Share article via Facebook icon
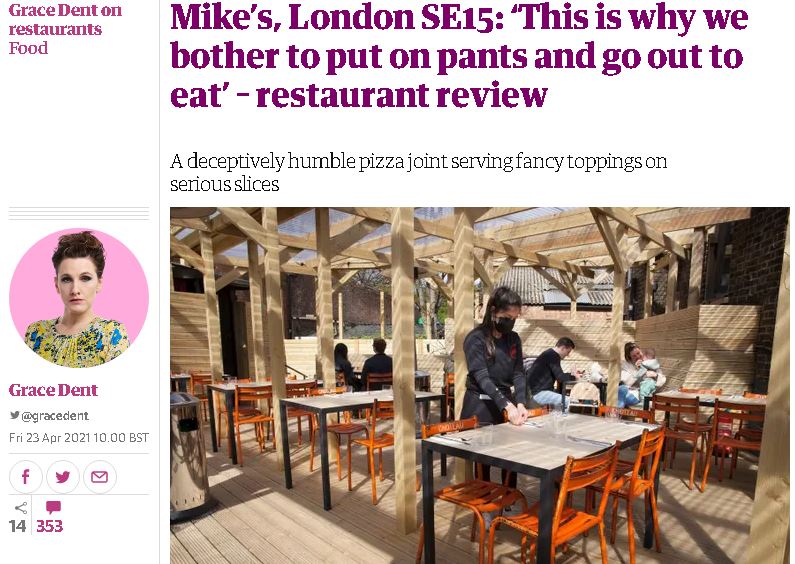The image size is (795, 564). pyautogui.click(x=25, y=477)
